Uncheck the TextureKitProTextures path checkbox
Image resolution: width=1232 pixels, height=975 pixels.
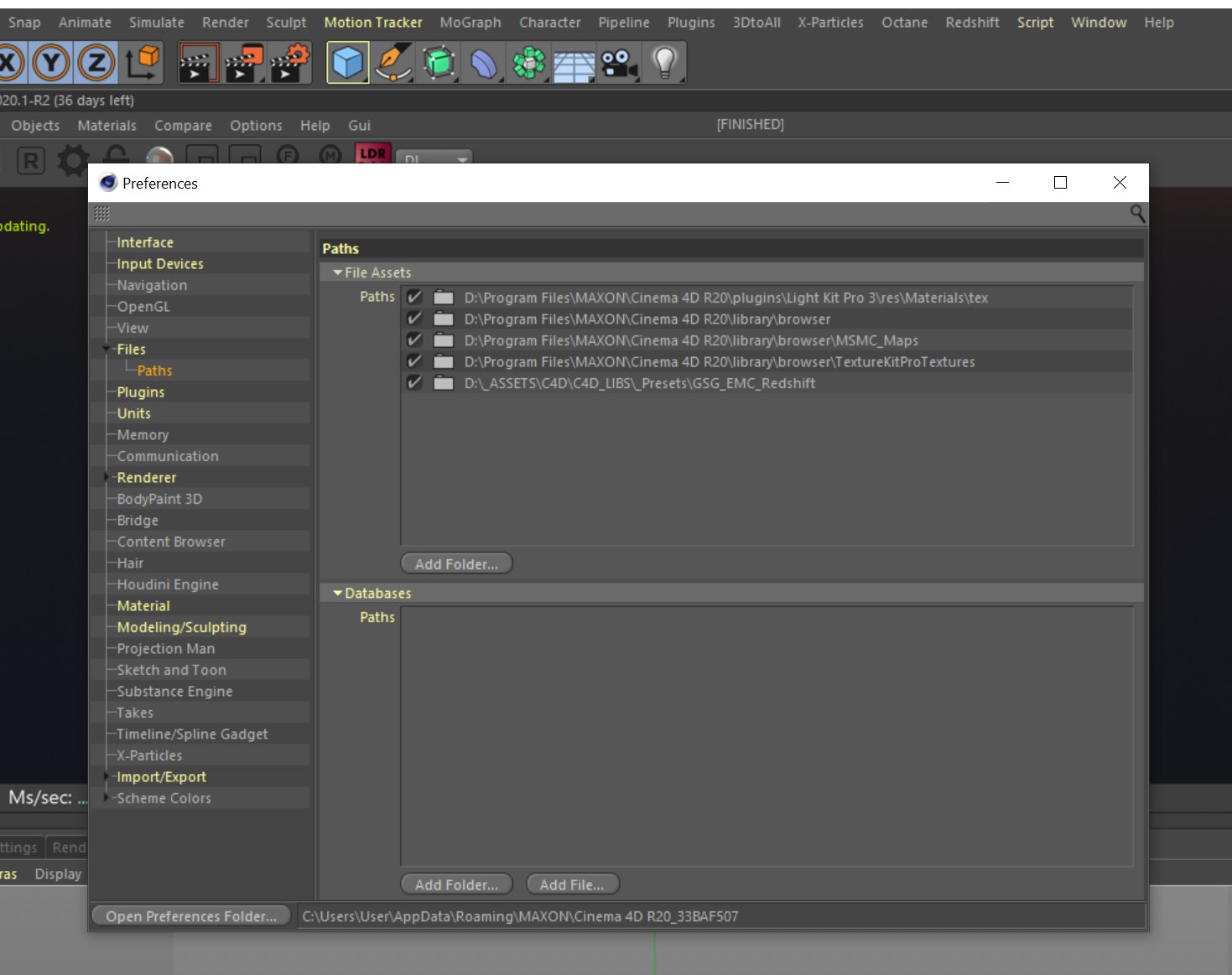pyautogui.click(x=414, y=361)
